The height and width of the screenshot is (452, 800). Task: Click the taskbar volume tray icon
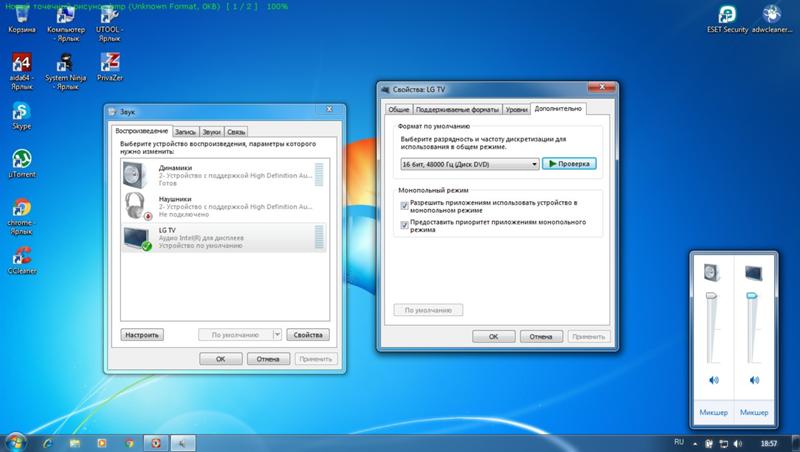click(738, 443)
